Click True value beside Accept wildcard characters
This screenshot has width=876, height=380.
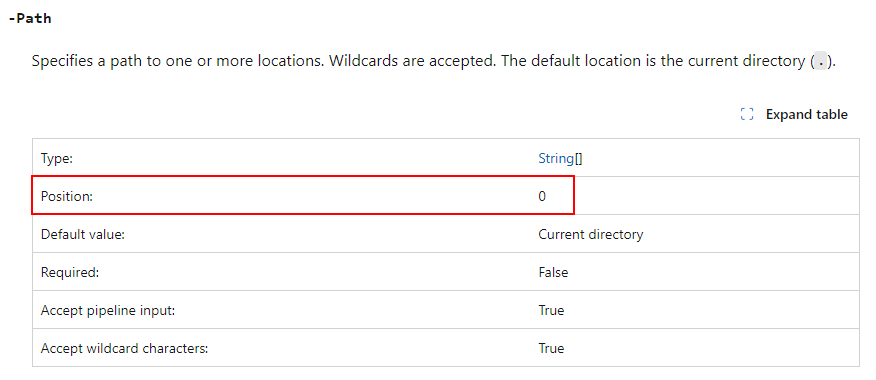pyautogui.click(x=551, y=348)
